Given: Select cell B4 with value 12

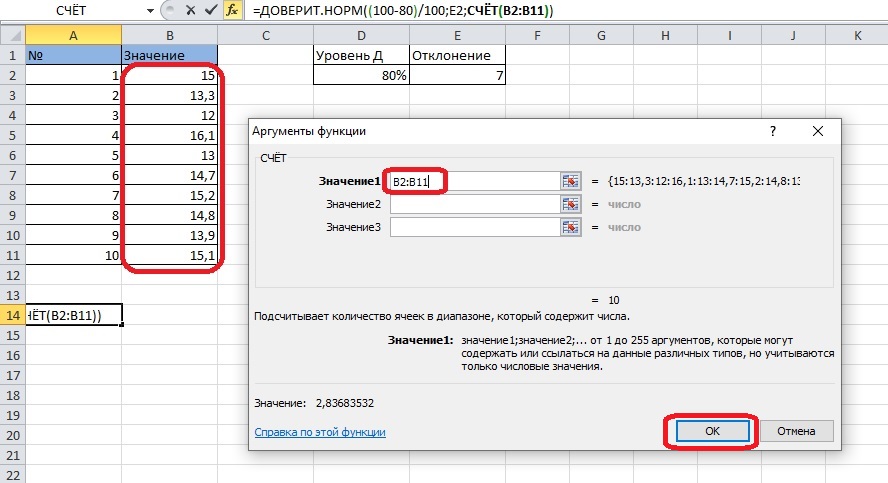Looking at the screenshot, I should click(x=169, y=116).
